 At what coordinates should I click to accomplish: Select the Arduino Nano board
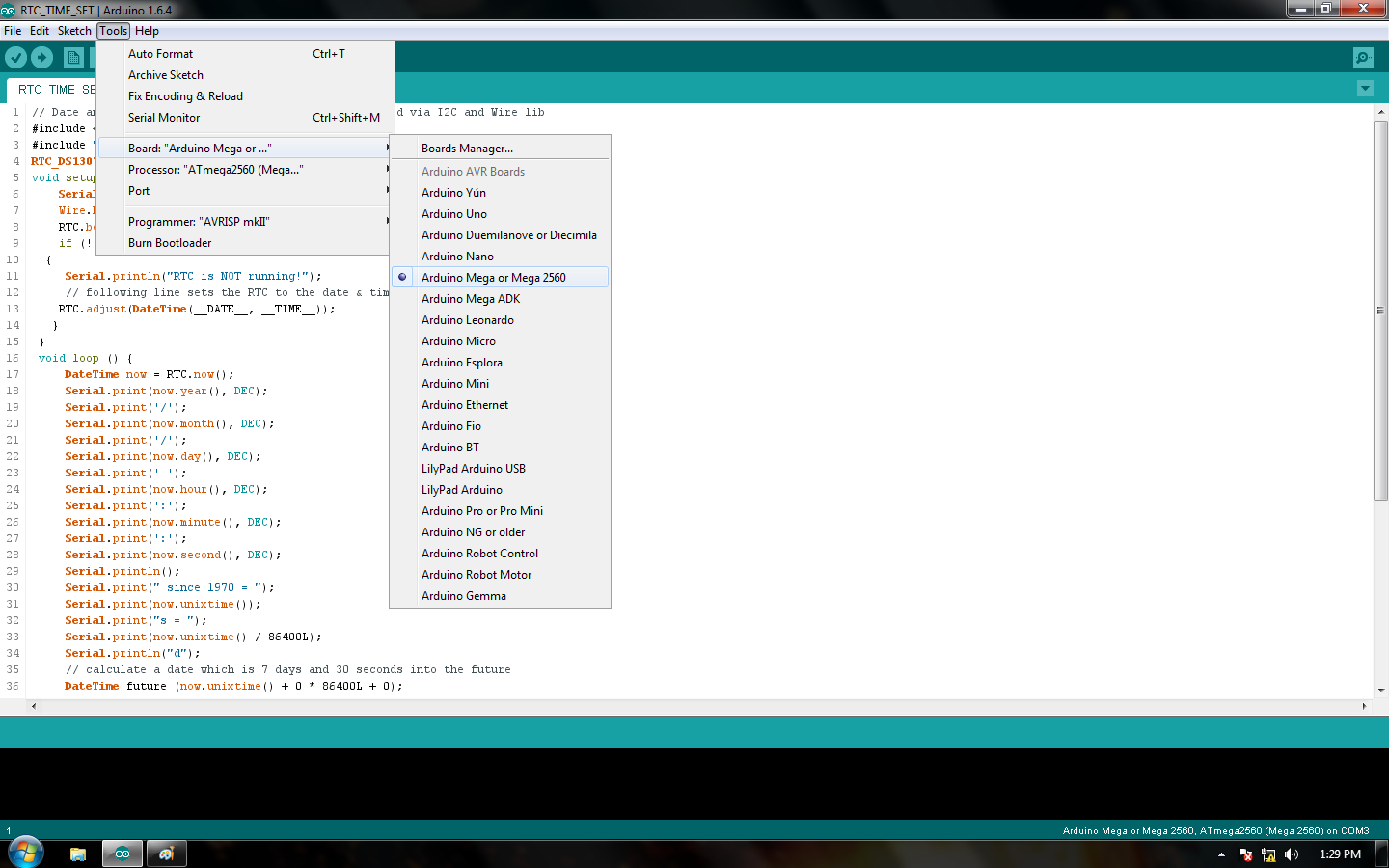point(500,257)
